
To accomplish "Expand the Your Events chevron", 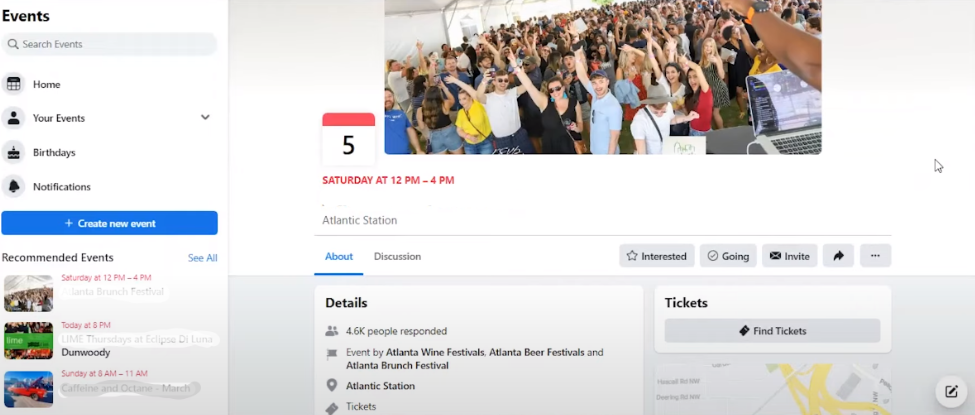I will tap(205, 118).
